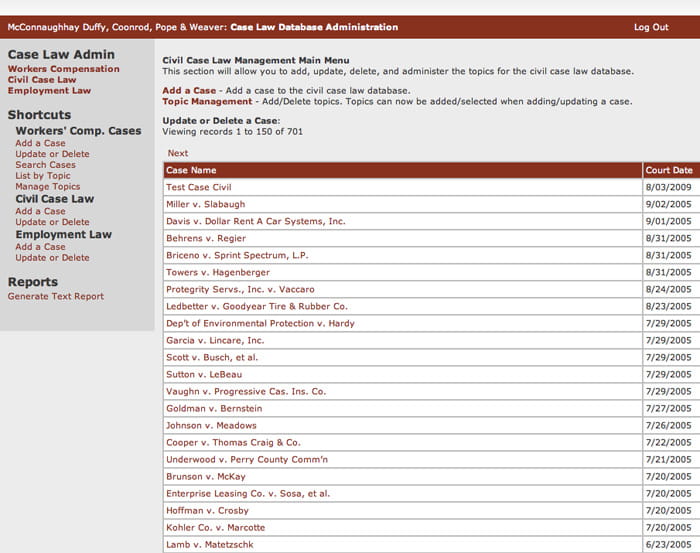Viewport: 700px width, 553px height.
Task: Open Johnson v. Meadows case
Action: [x=211, y=425]
